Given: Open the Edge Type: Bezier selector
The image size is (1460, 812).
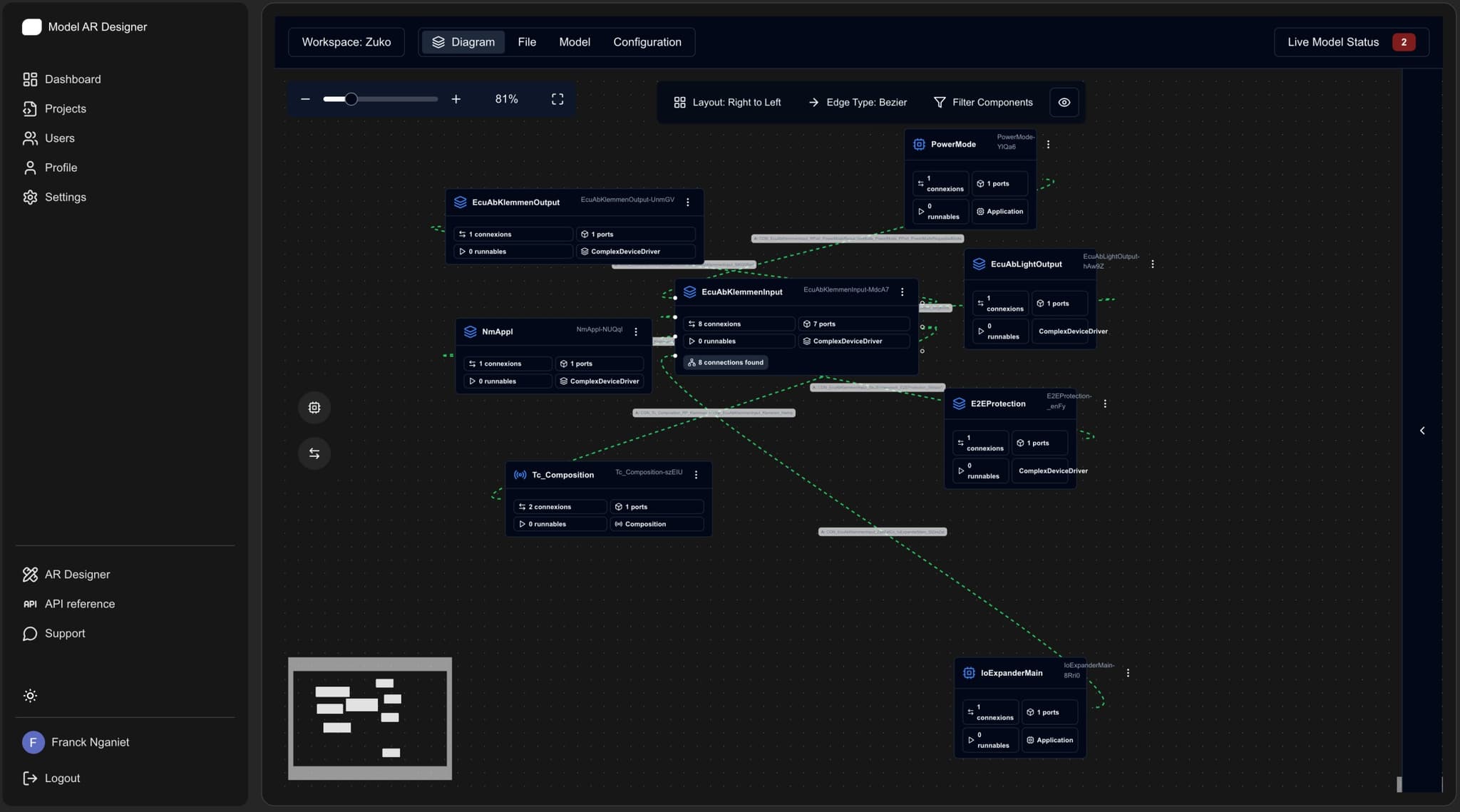Looking at the screenshot, I should coord(858,103).
